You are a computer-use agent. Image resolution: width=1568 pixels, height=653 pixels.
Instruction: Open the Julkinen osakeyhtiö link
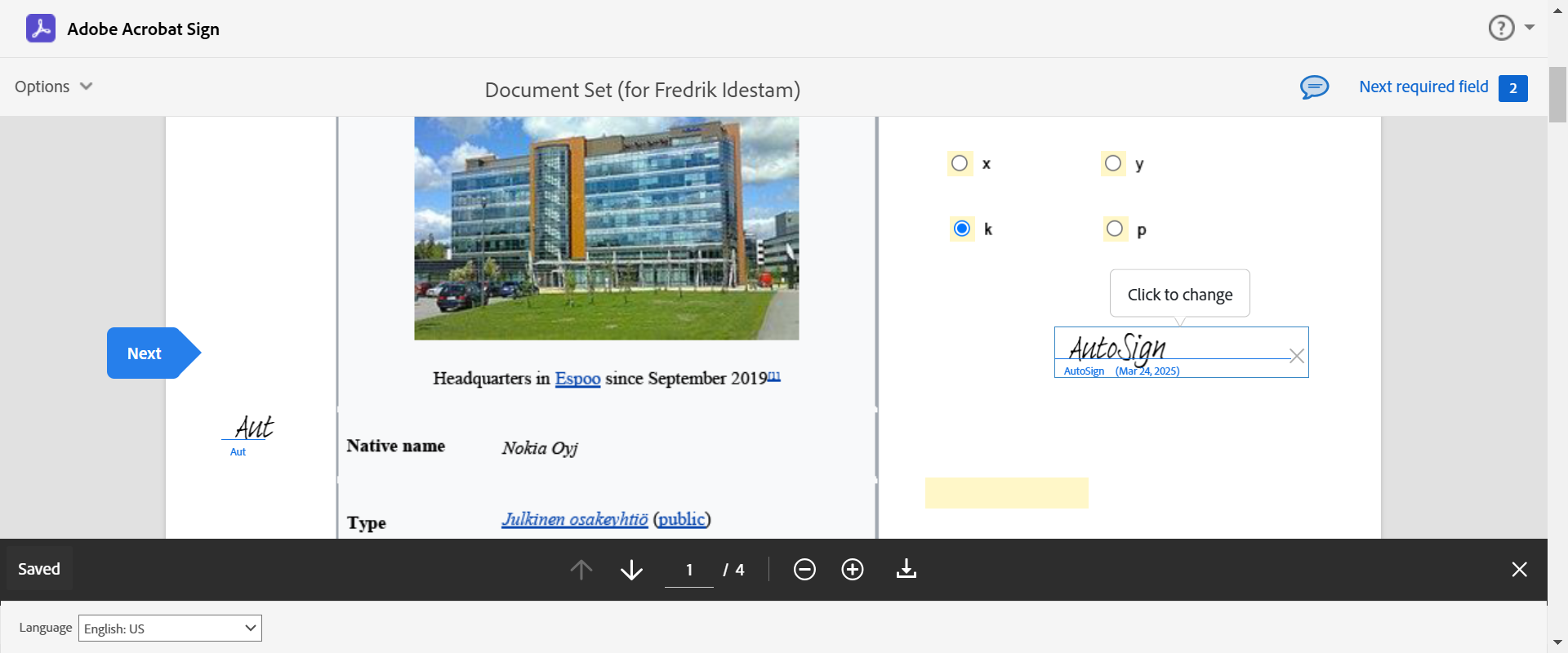575,519
